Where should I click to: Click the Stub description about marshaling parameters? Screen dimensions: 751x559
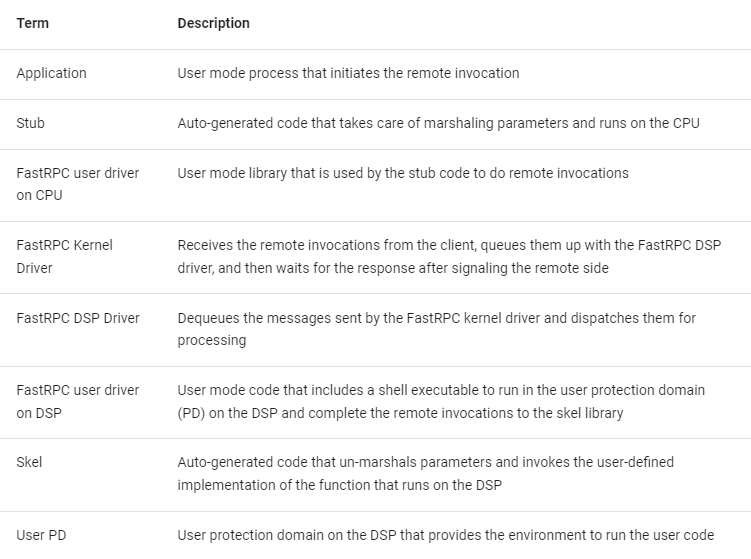pyautogui.click(x=438, y=123)
